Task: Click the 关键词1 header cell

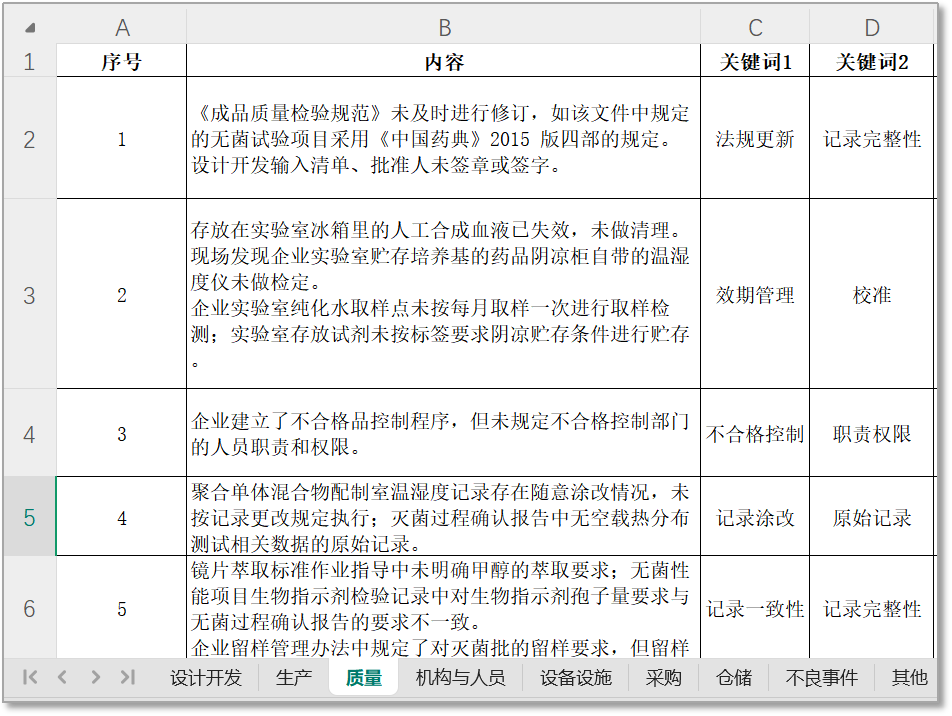Action: [755, 62]
